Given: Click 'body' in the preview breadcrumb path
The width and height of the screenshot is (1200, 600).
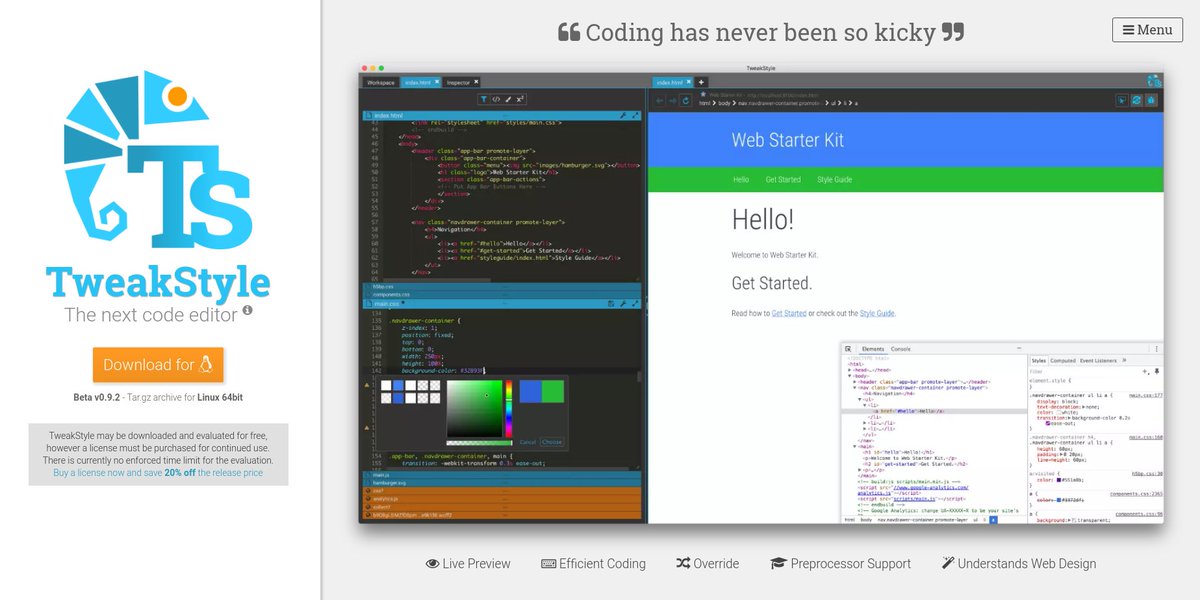Looking at the screenshot, I should click(723, 103).
